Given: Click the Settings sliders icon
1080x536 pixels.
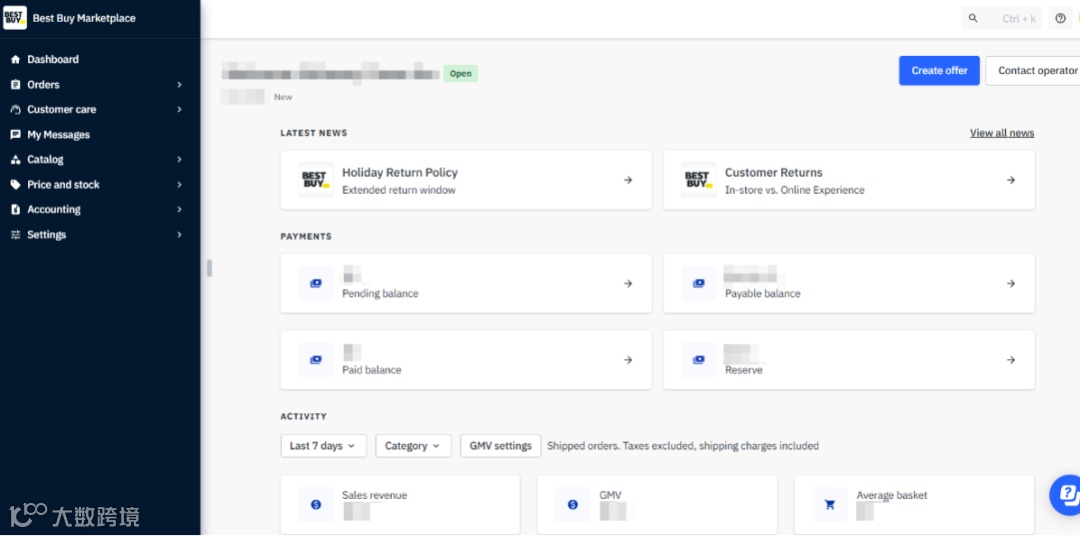Looking at the screenshot, I should pyautogui.click(x=15, y=235).
